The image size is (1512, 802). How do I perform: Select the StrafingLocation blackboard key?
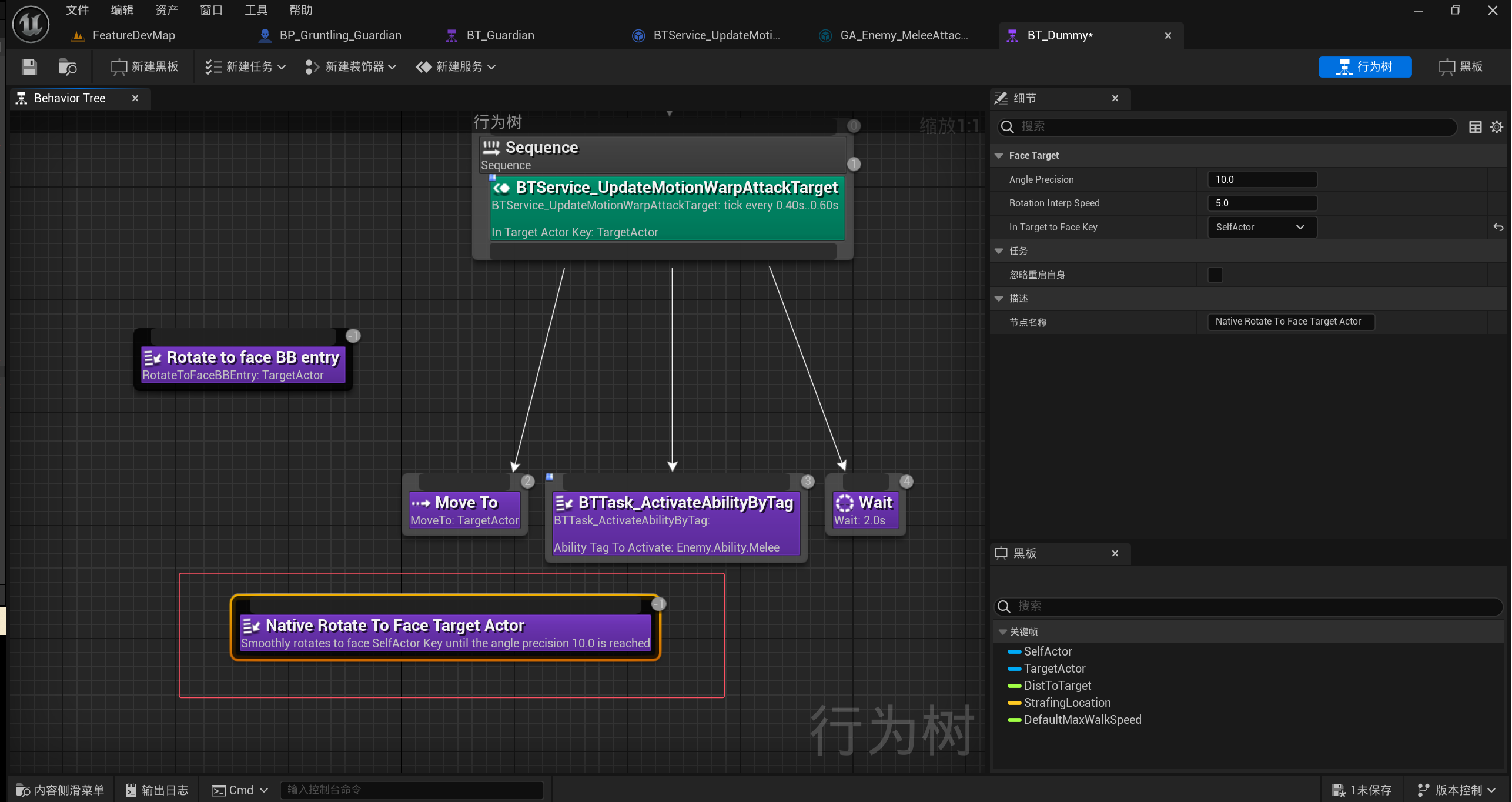(1066, 702)
